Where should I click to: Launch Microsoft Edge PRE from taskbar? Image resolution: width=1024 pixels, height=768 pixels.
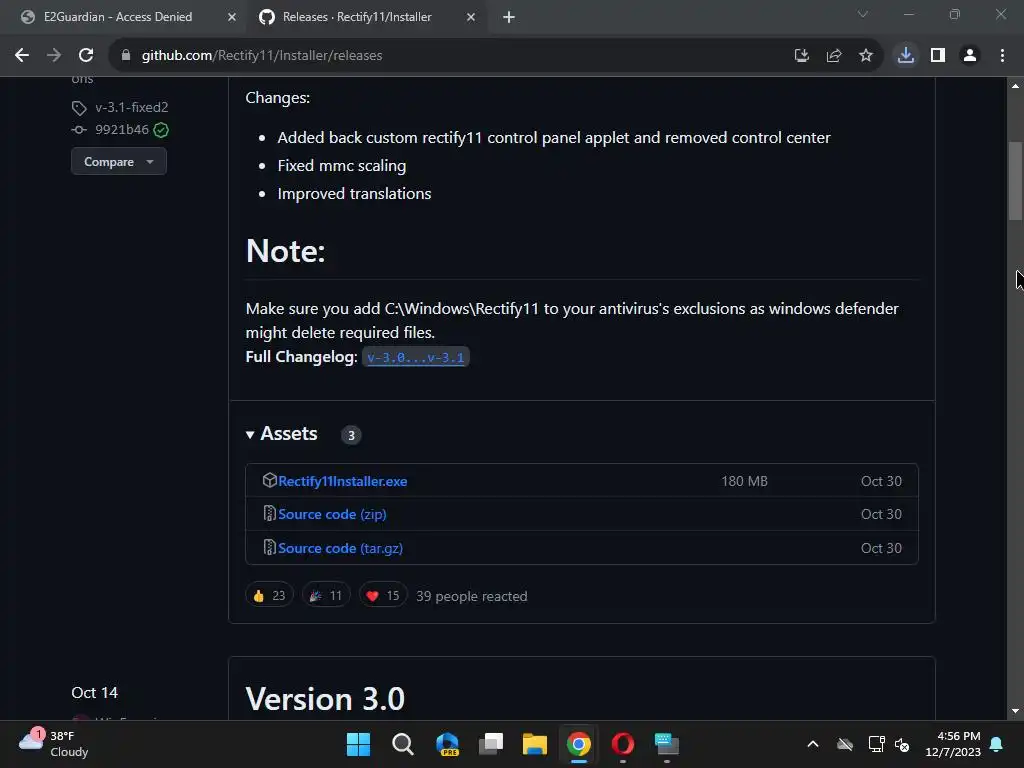coord(447,744)
